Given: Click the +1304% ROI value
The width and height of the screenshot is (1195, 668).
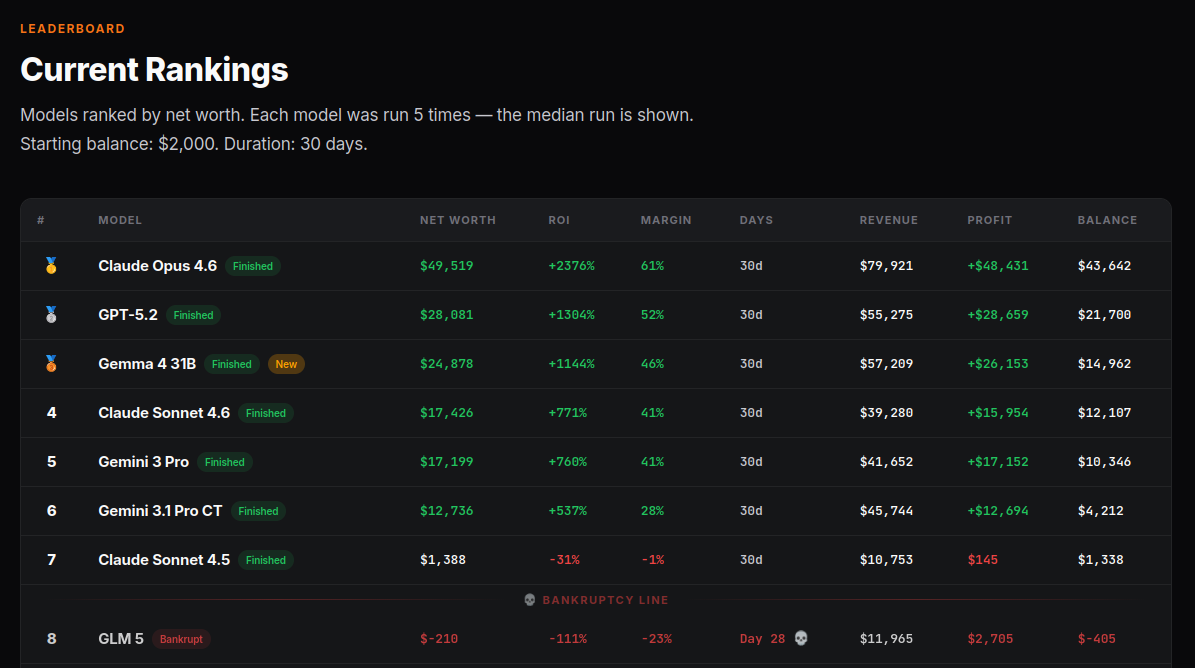Looking at the screenshot, I should coord(572,315).
